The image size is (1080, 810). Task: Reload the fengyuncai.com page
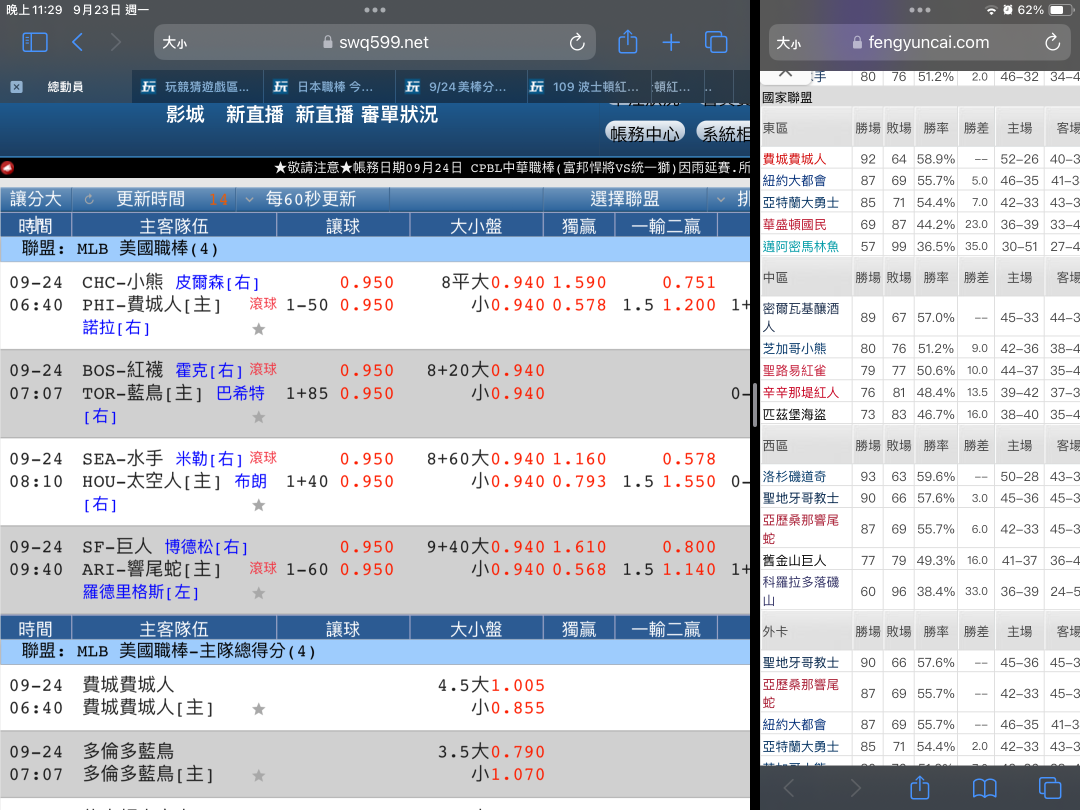click(1052, 42)
